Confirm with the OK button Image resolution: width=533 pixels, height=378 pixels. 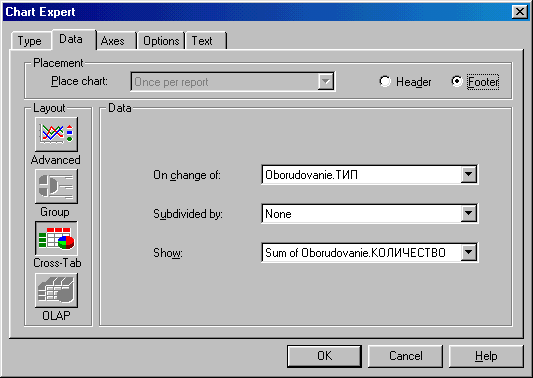pos(324,356)
